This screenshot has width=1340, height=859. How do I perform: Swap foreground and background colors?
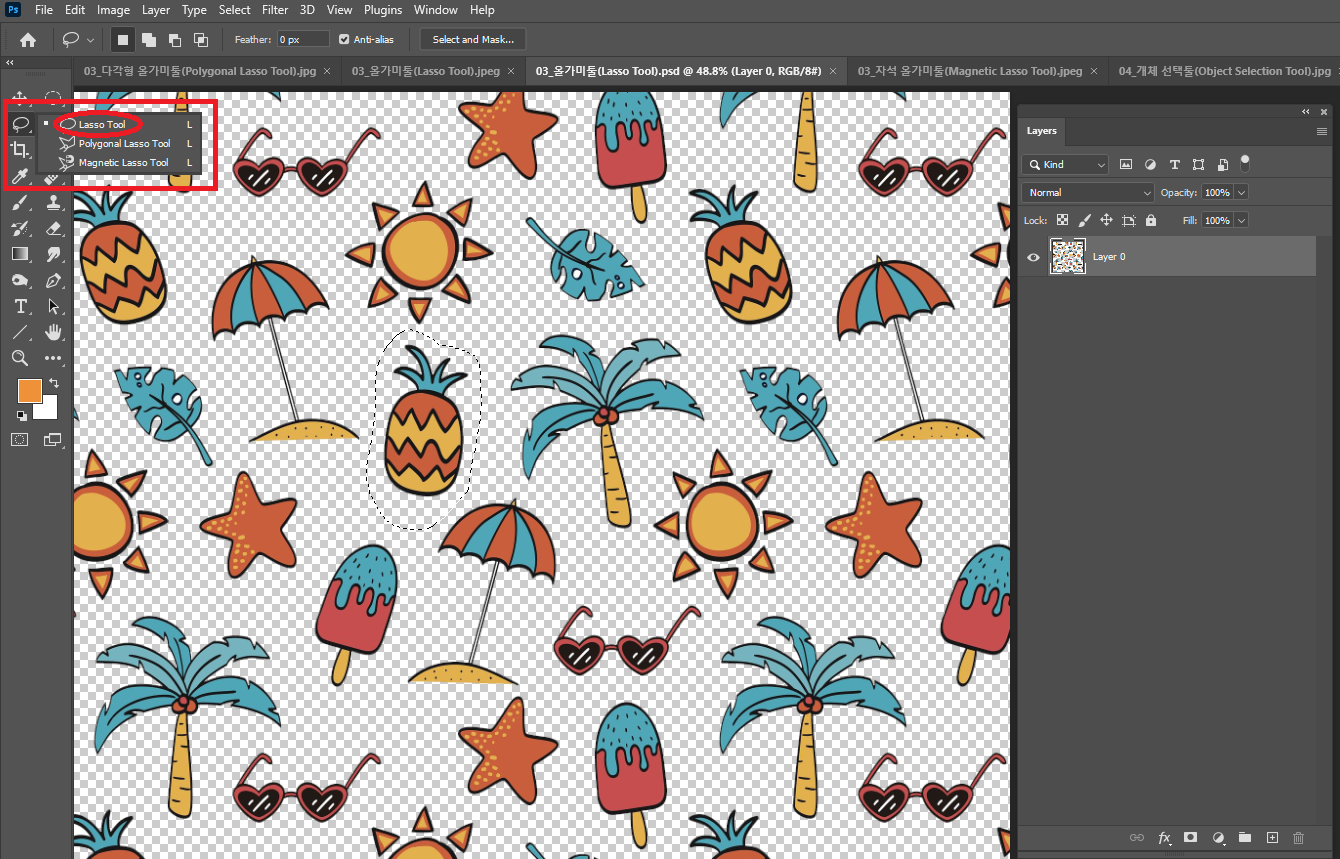(x=54, y=383)
